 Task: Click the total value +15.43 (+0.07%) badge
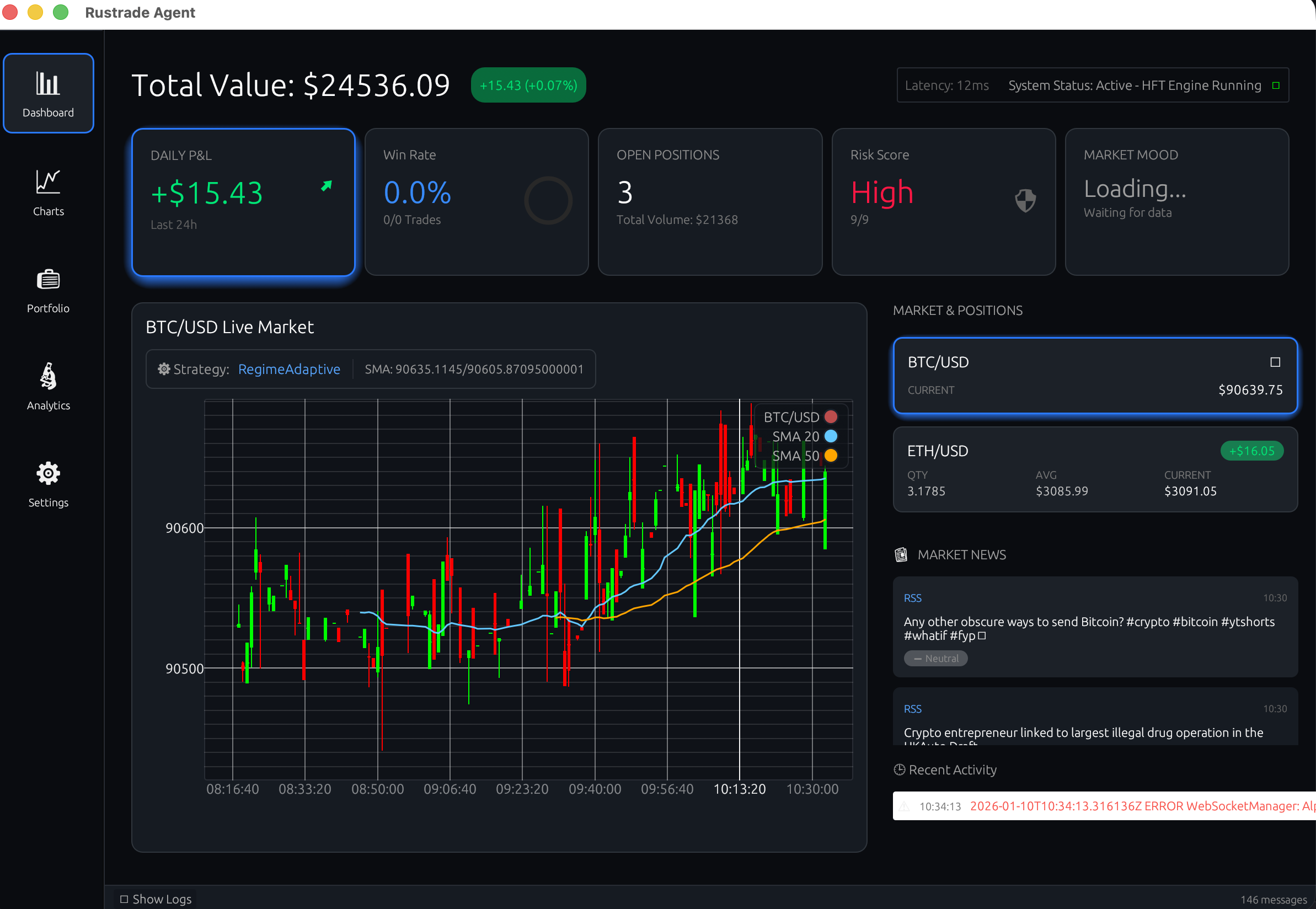tap(528, 85)
